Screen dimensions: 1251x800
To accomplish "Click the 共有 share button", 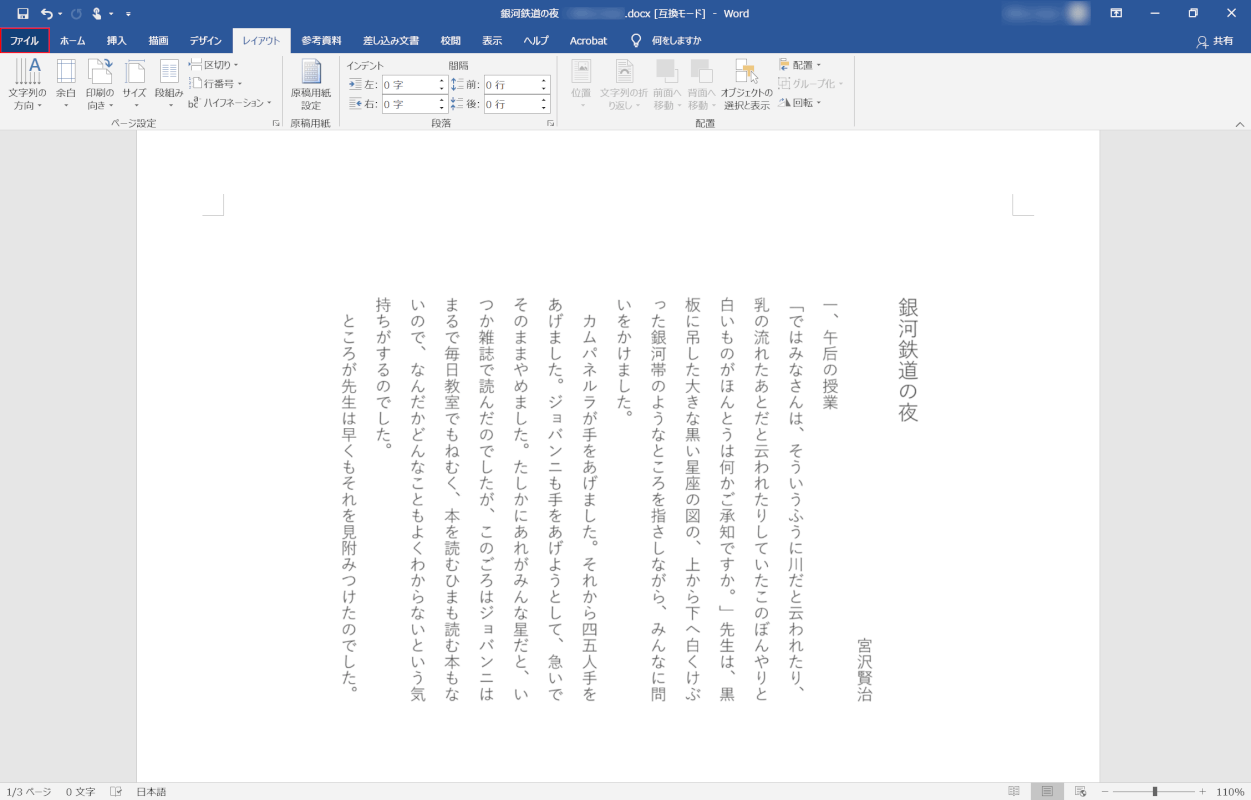I will point(1215,41).
